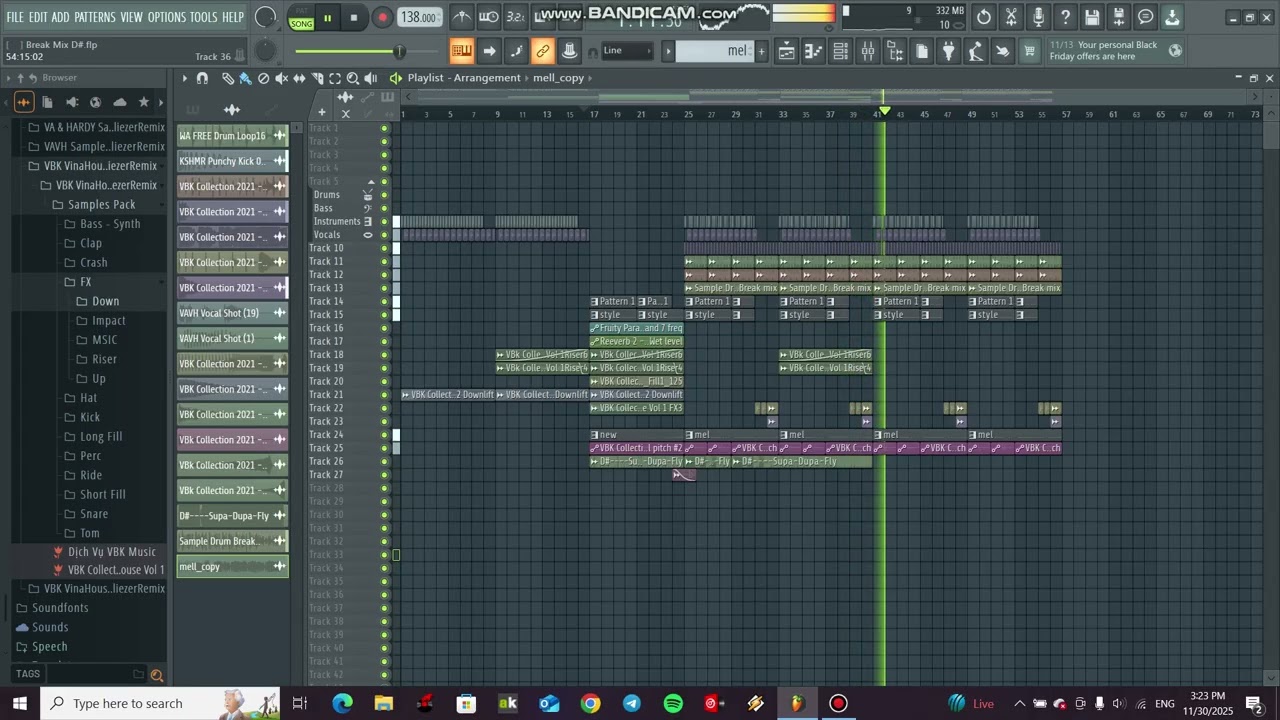The image size is (1280, 720).
Task: Open the FILE menu
Action: point(15,17)
